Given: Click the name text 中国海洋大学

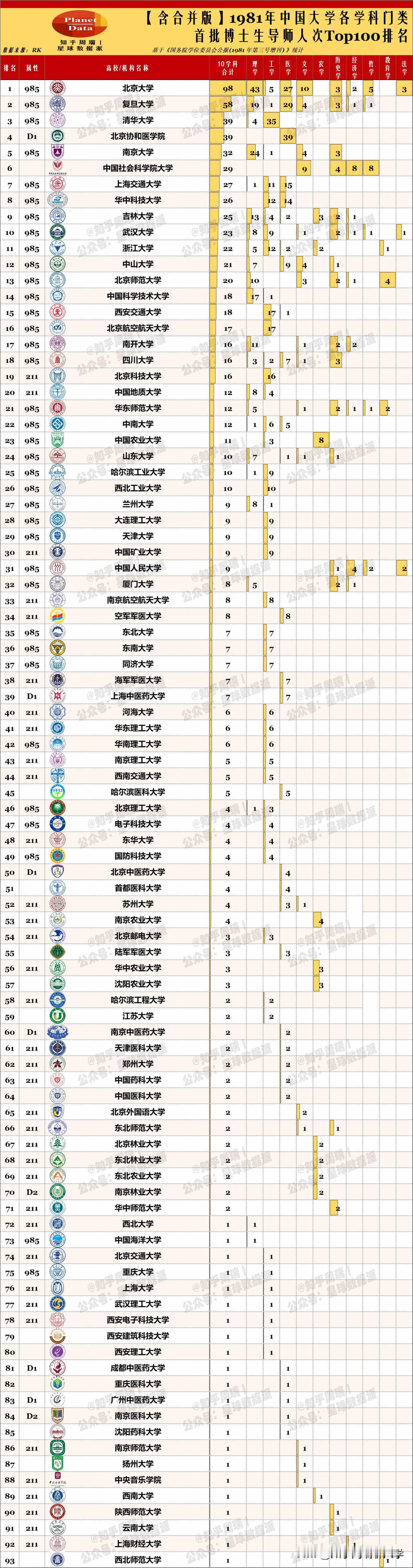Looking at the screenshot, I should (x=138, y=1240).
